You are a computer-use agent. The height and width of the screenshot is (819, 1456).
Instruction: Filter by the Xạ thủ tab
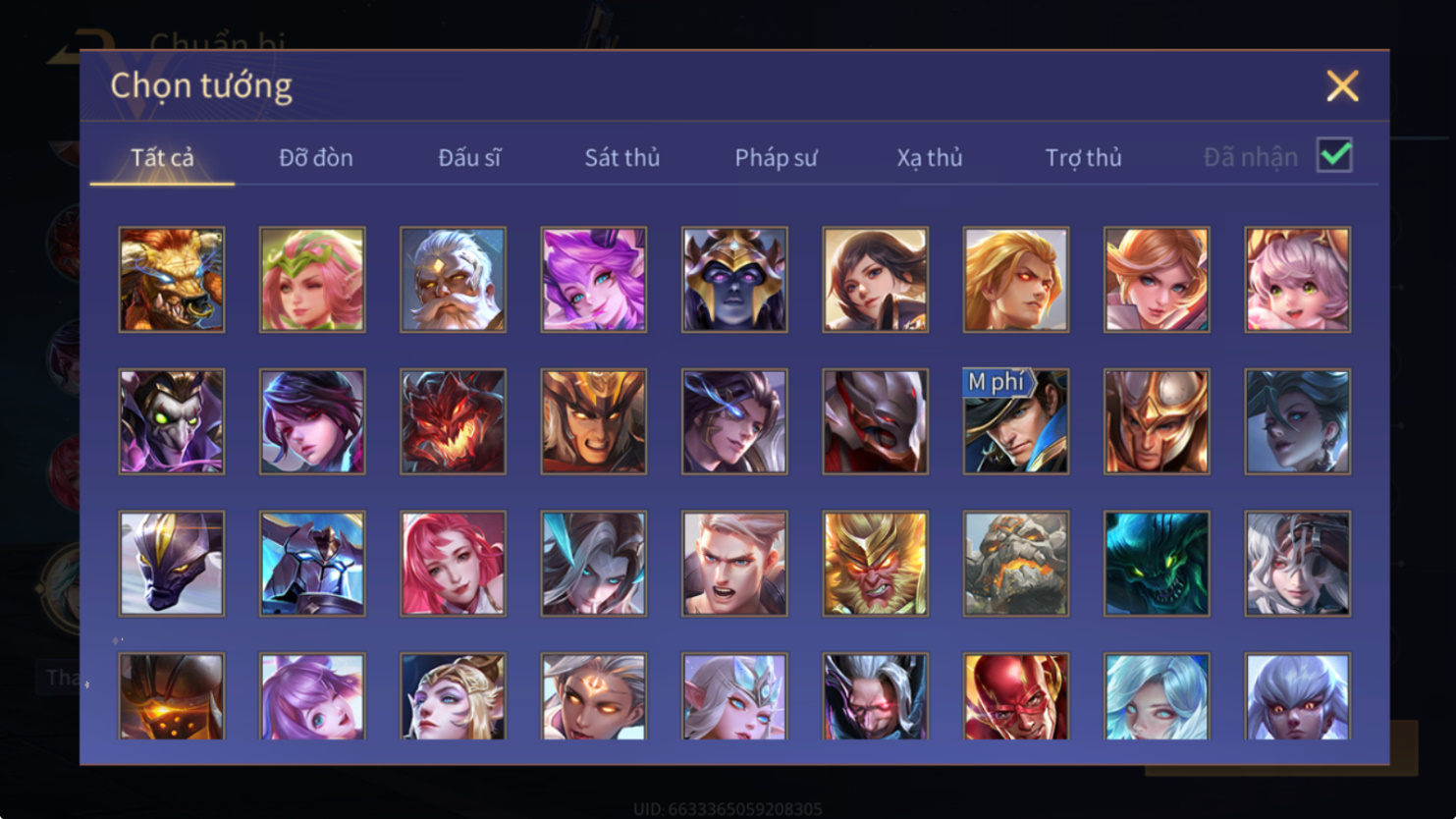[929, 157]
